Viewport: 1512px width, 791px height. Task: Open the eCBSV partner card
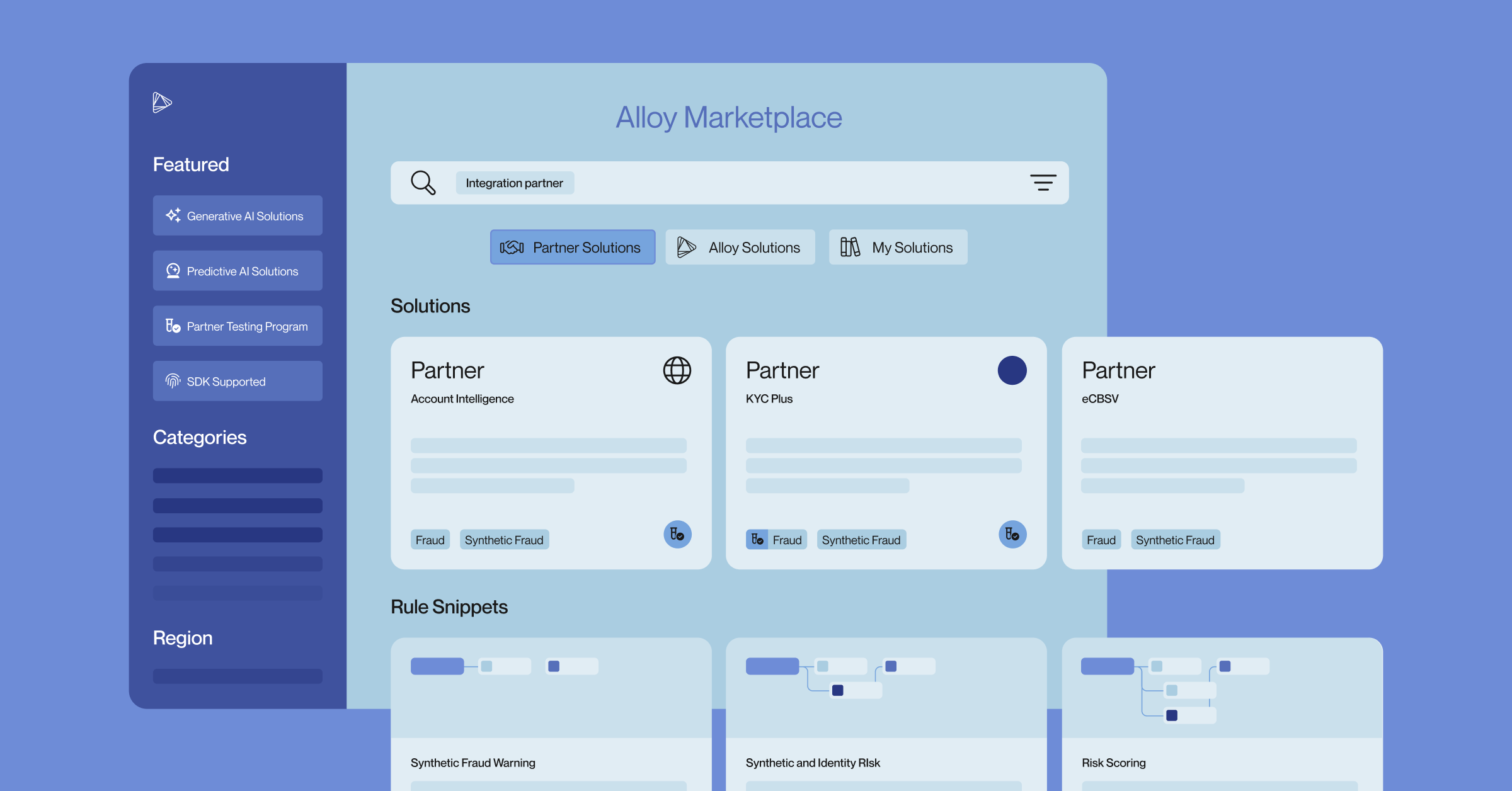pyautogui.click(x=1222, y=453)
